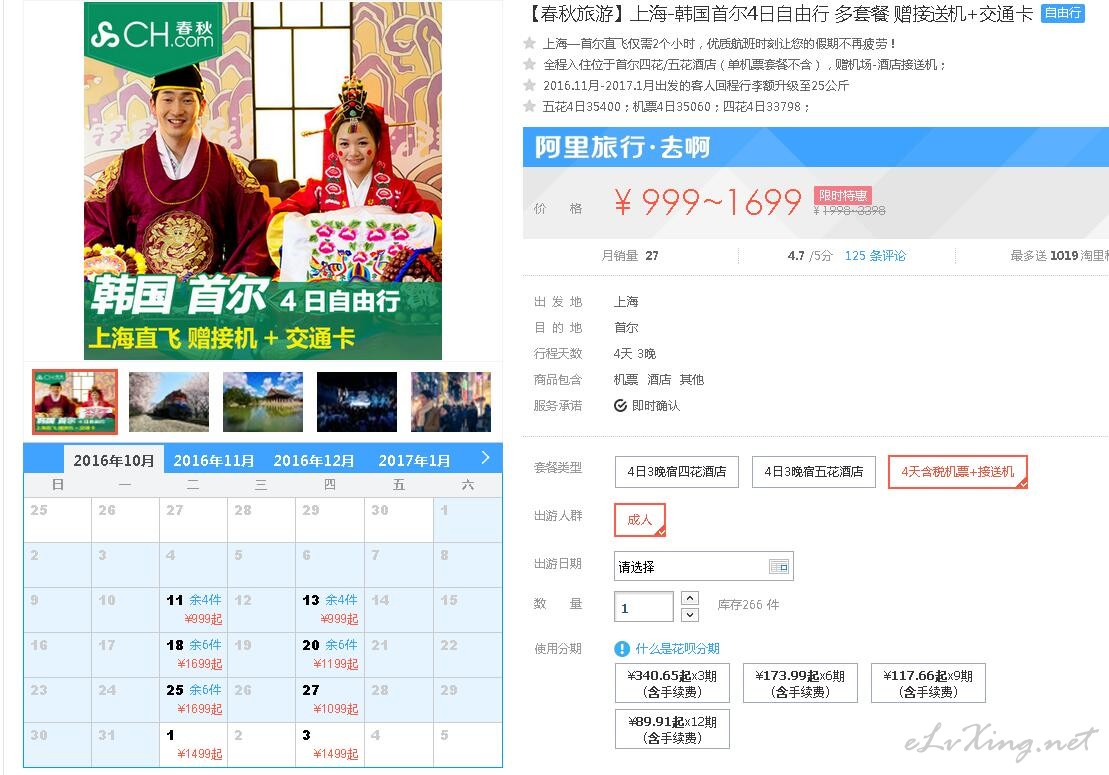Click the 即时确认 checkmark icon

pos(620,406)
